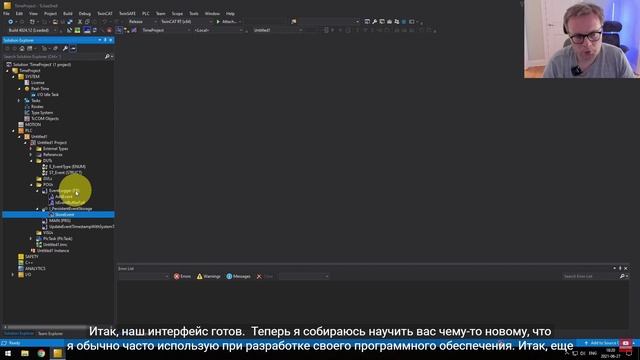This screenshot has height=360, width=640.
Task: Pin the Error List panel
Action: click(x=620, y=268)
